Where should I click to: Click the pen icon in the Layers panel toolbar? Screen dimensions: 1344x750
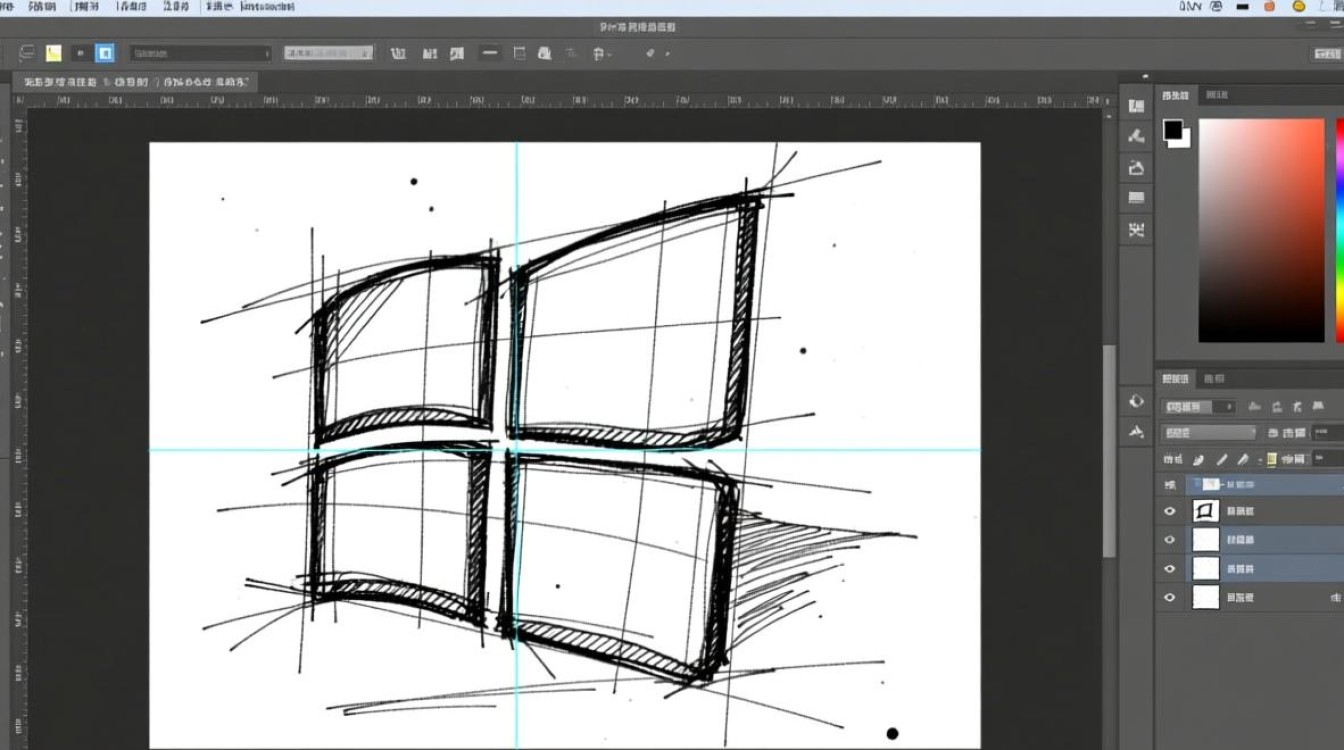tap(1222, 459)
